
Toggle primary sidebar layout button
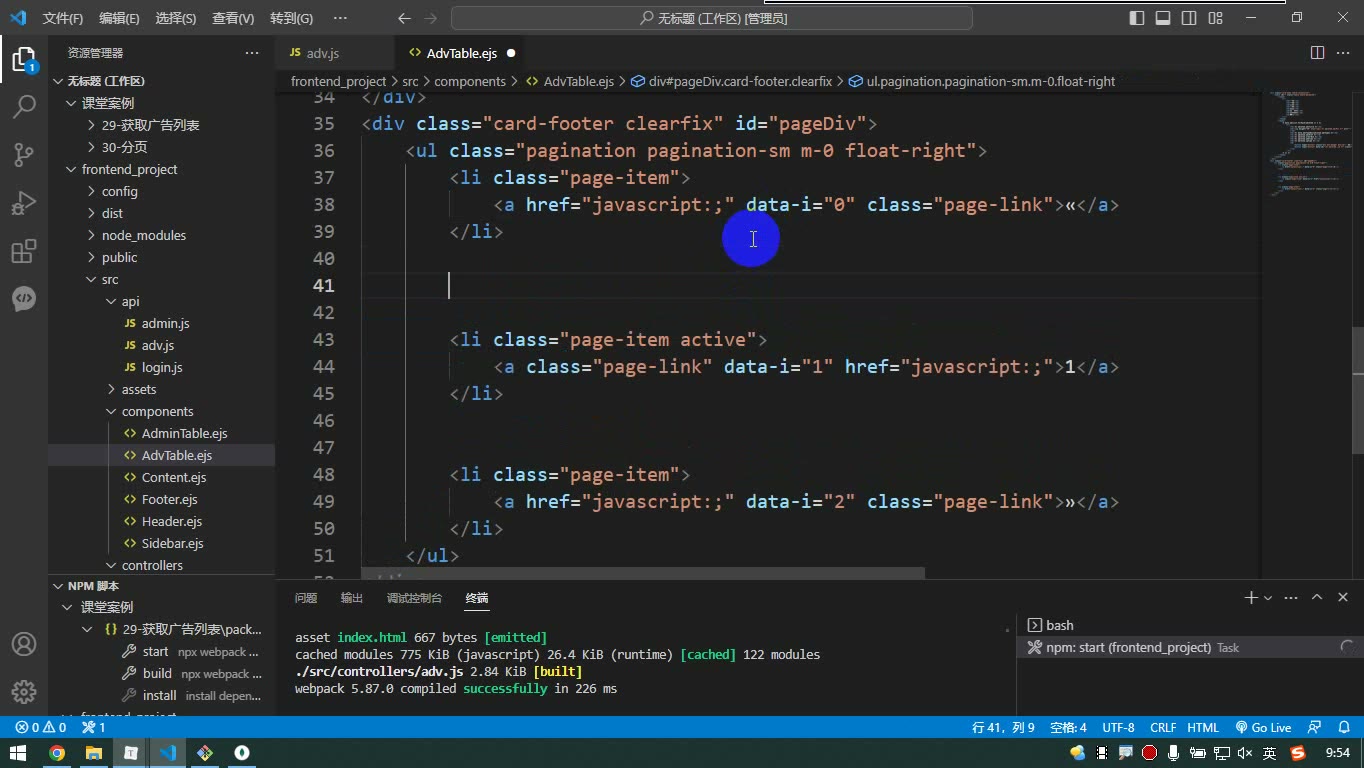tap(1137, 18)
